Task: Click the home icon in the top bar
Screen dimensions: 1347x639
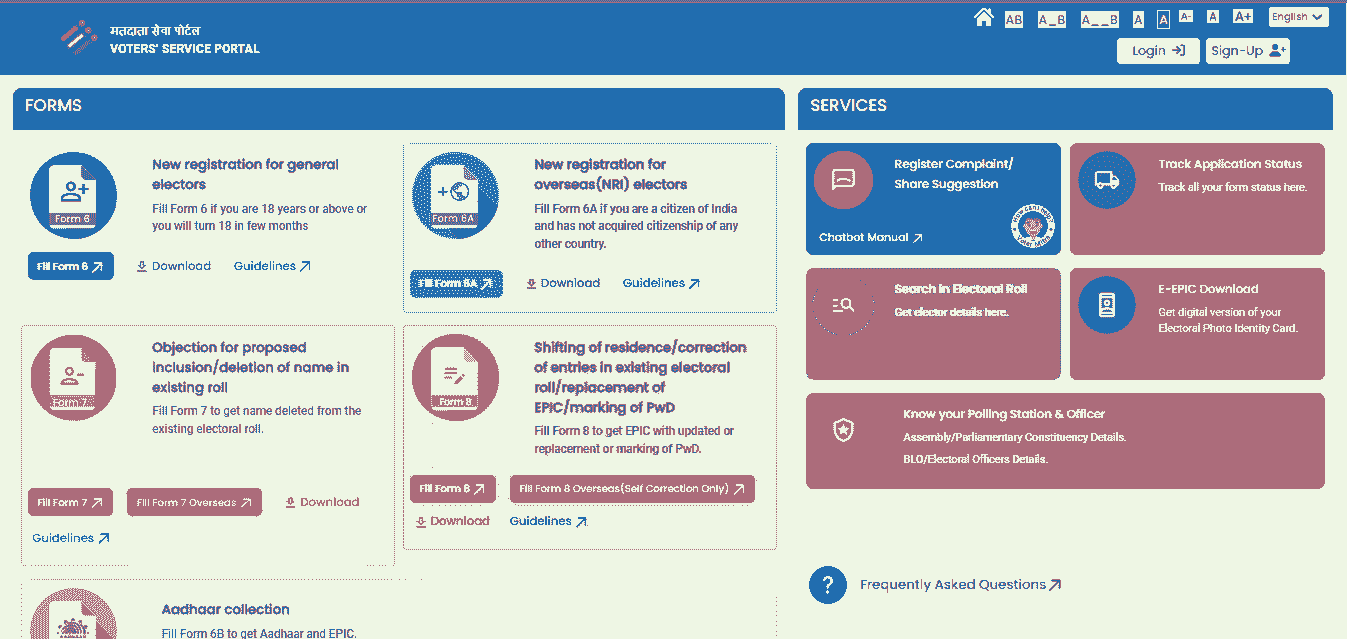Action: [x=984, y=17]
